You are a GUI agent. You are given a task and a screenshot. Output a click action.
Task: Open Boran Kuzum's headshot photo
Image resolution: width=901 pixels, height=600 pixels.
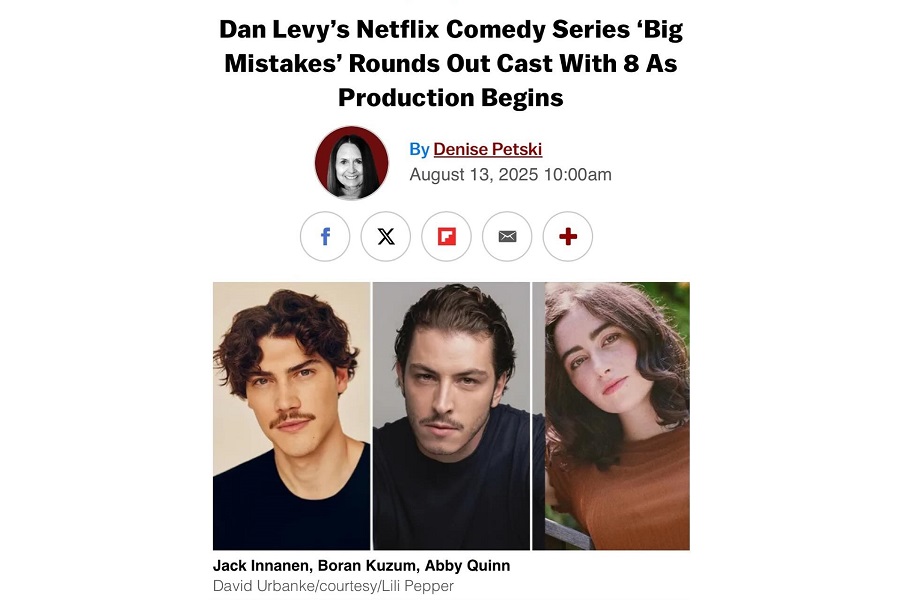click(x=452, y=416)
